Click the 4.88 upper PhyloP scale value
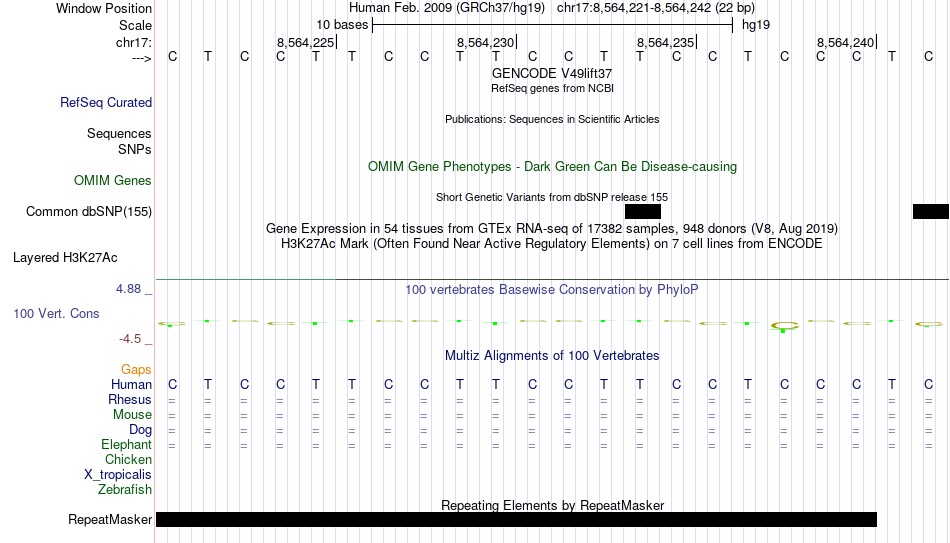950x543 pixels. coord(128,289)
